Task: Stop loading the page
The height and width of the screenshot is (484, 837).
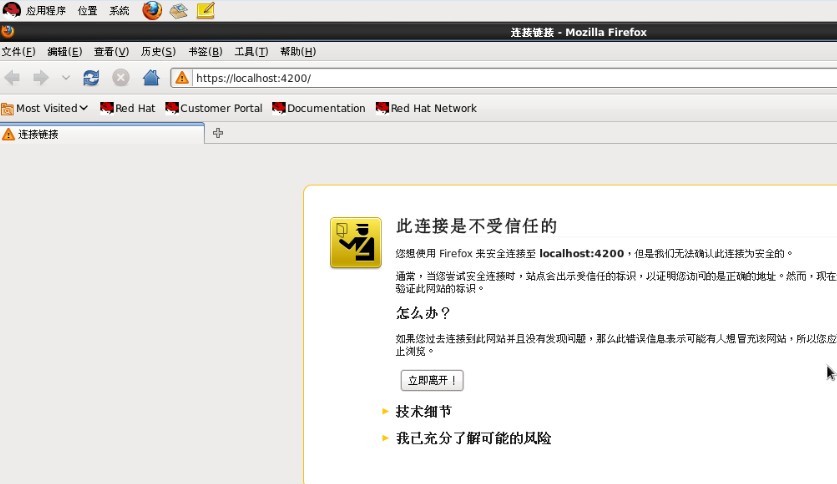Action: (121, 78)
